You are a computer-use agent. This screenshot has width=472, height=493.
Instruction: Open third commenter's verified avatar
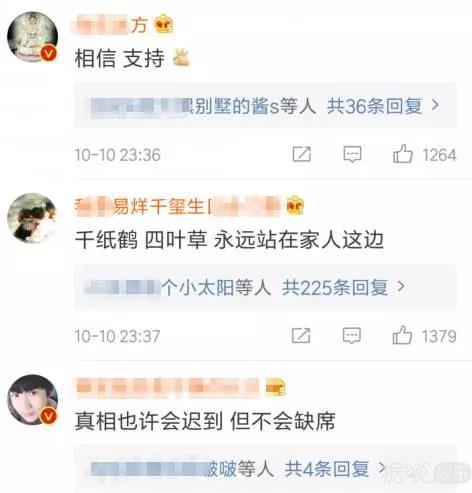click(33, 400)
